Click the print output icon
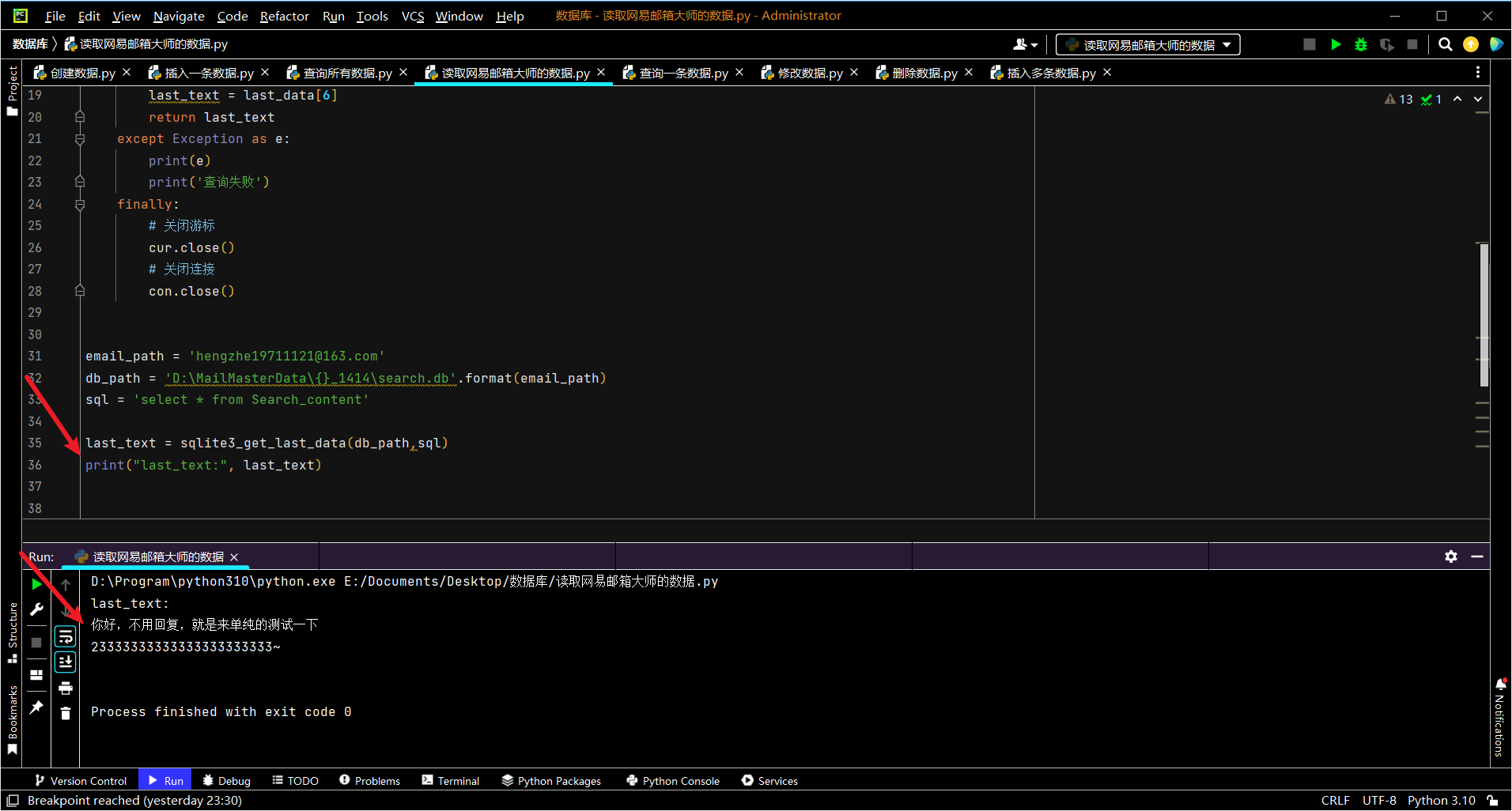The width and height of the screenshot is (1512, 811). [x=66, y=688]
